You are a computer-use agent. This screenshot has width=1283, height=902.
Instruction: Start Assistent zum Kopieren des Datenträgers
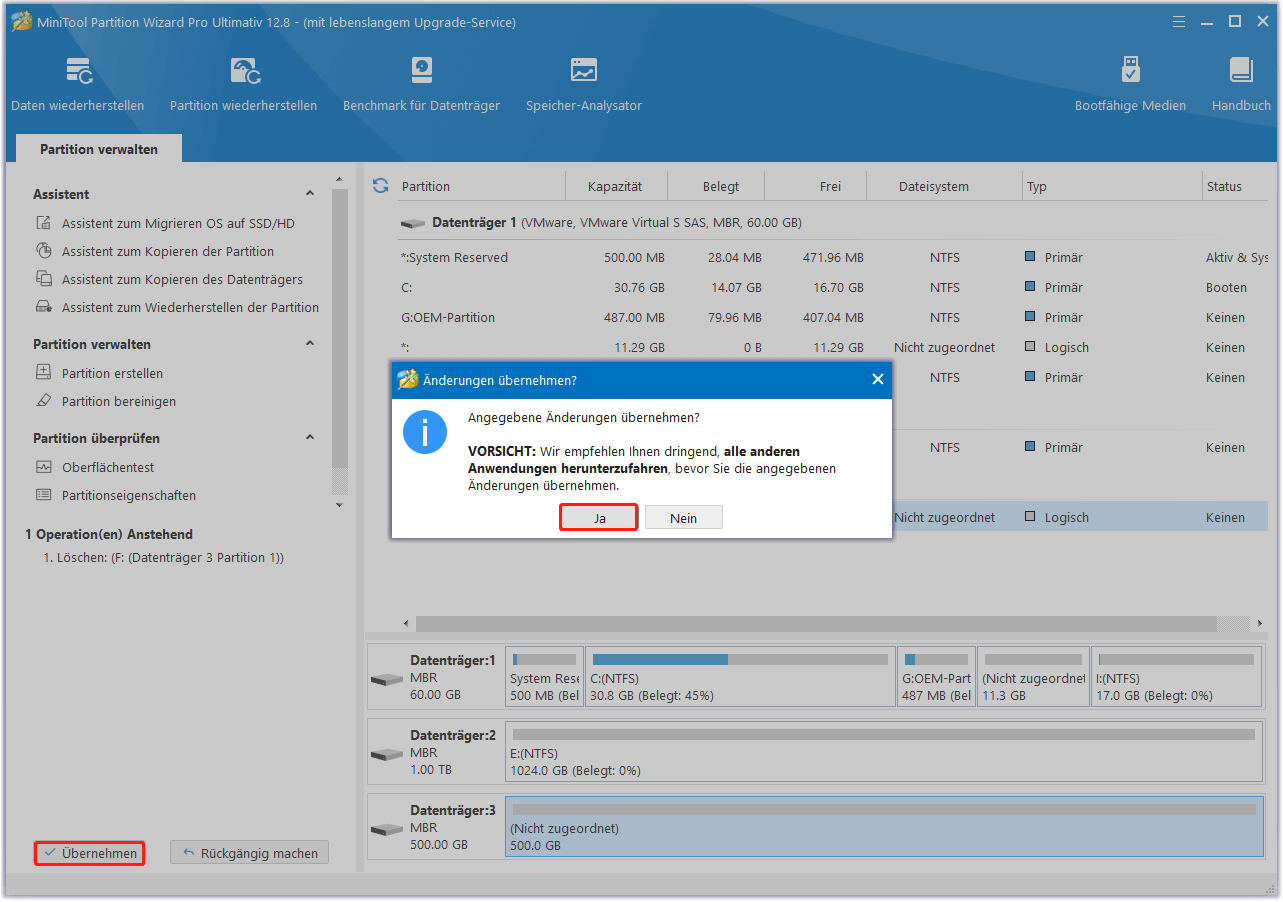[169, 280]
